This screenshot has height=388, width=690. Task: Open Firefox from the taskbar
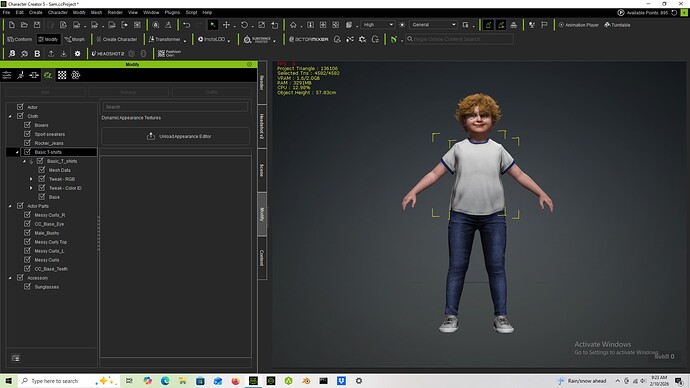[235, 381]
